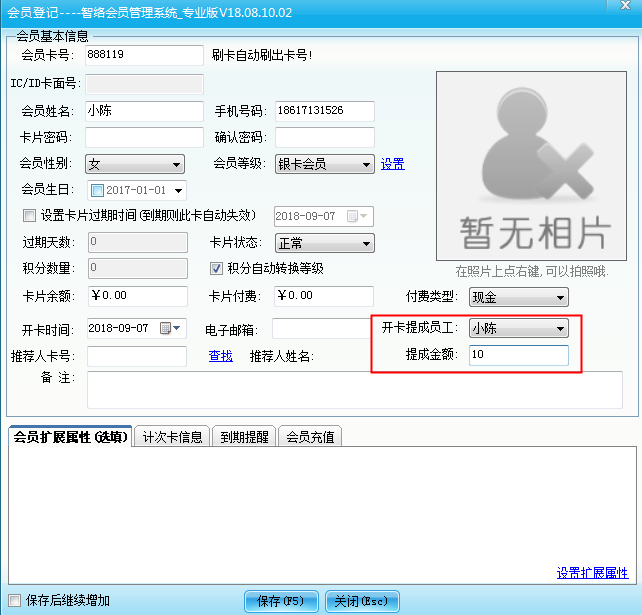Open the 会员等级 dropdown list
This screenshot has width=642, height=615.
(x=366, y=164)
